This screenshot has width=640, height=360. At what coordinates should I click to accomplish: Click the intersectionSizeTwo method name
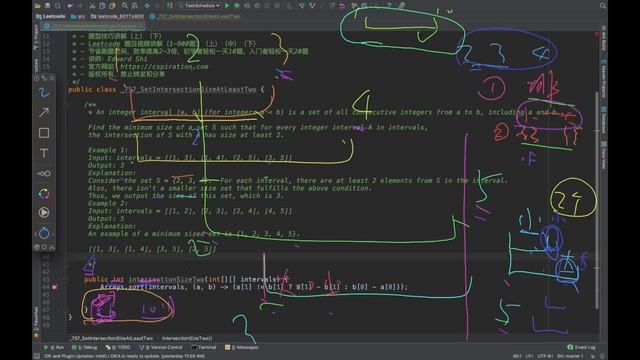coord(166,279)
